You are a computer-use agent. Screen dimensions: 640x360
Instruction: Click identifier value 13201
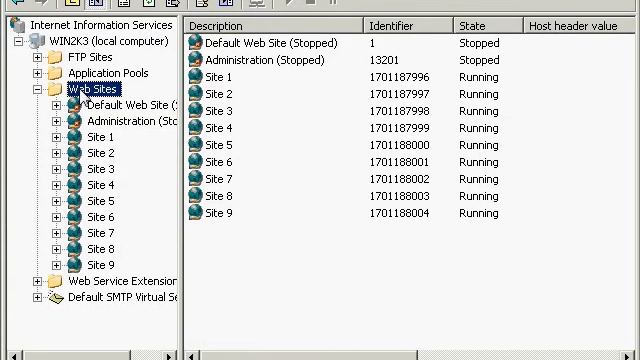(x=384, y=60)
